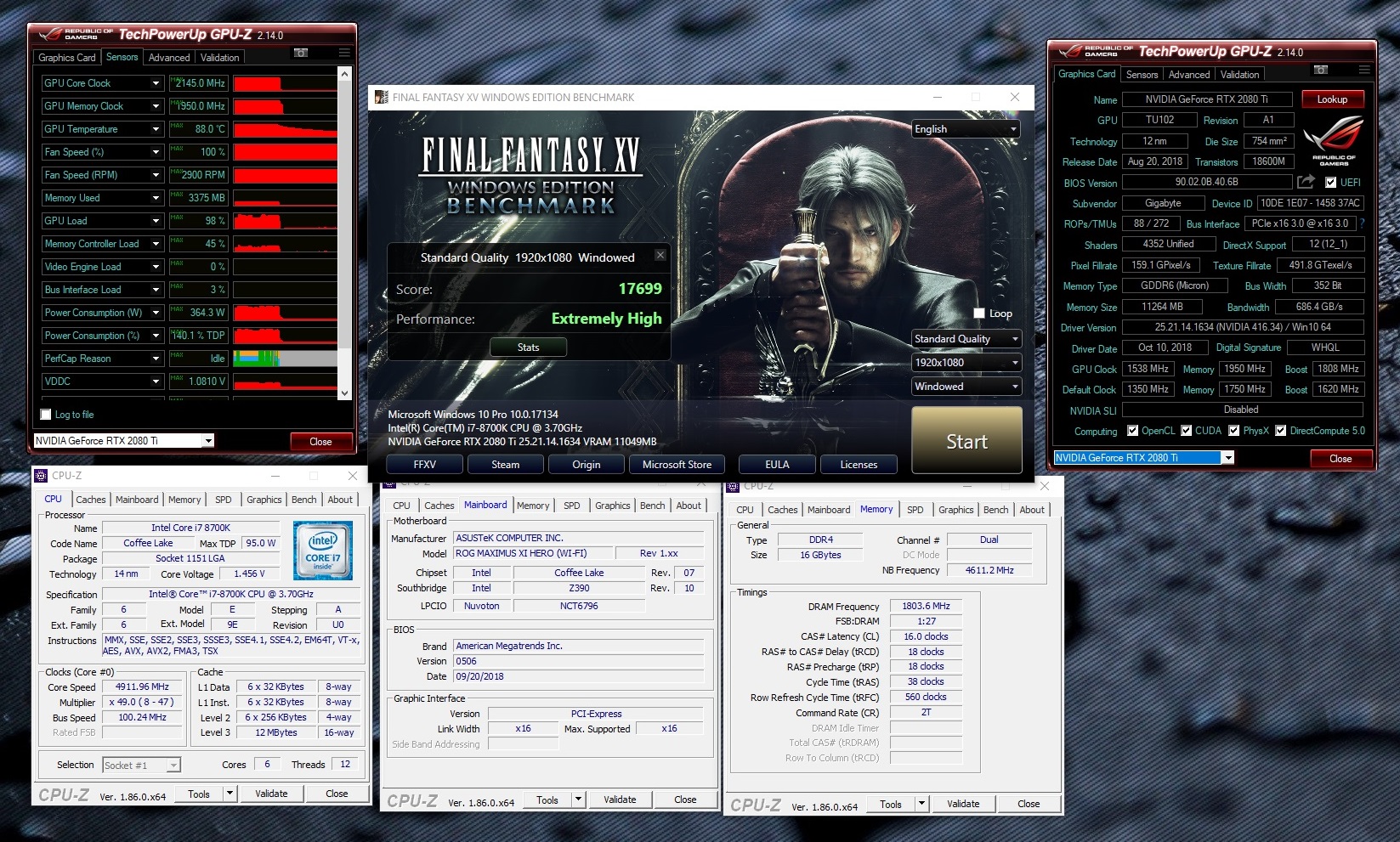Click the Core Speed 4911.96 MHz value
Screen dimensions: 1400x842
(x=143, y=687)
